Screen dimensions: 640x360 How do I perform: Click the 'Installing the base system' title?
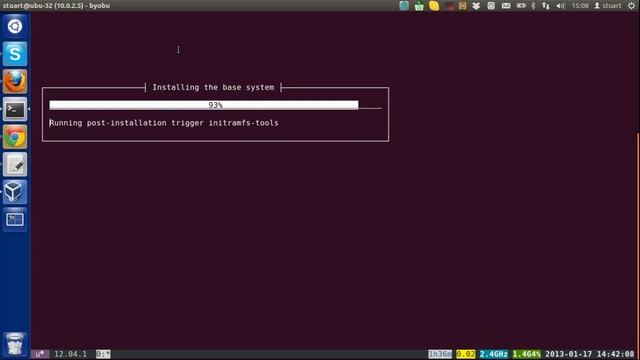pos(213,87)
